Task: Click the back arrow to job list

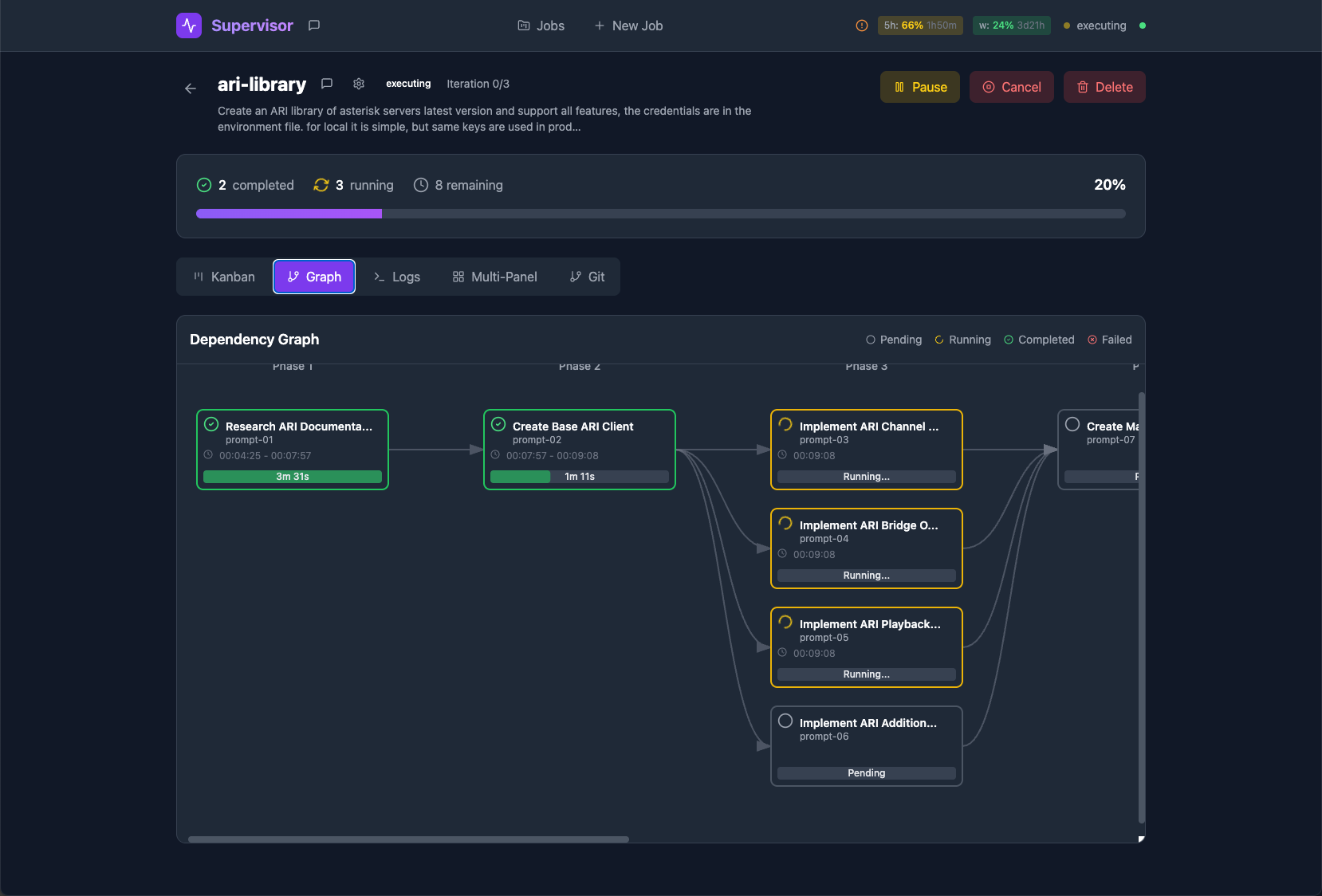Action: (x=191, y=88)
